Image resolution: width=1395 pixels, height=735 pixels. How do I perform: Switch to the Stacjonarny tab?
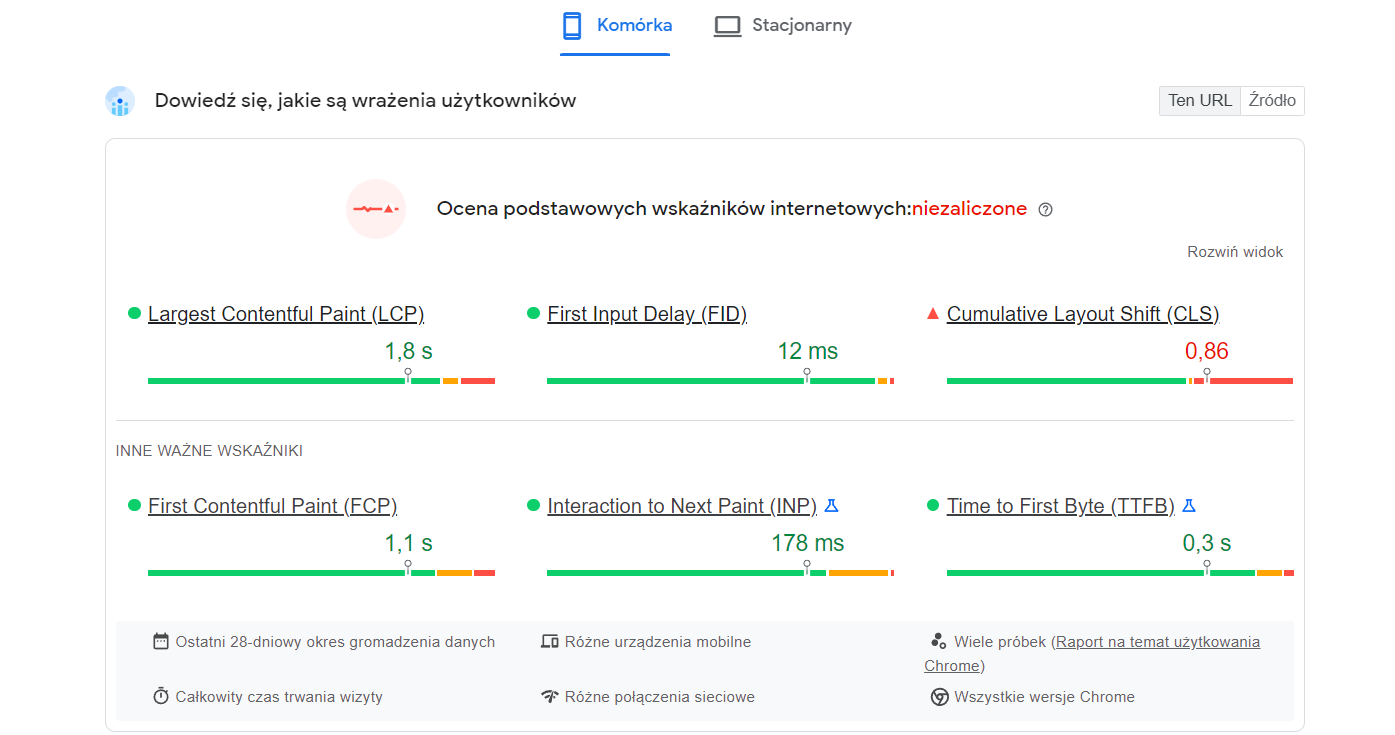(783, 27)
